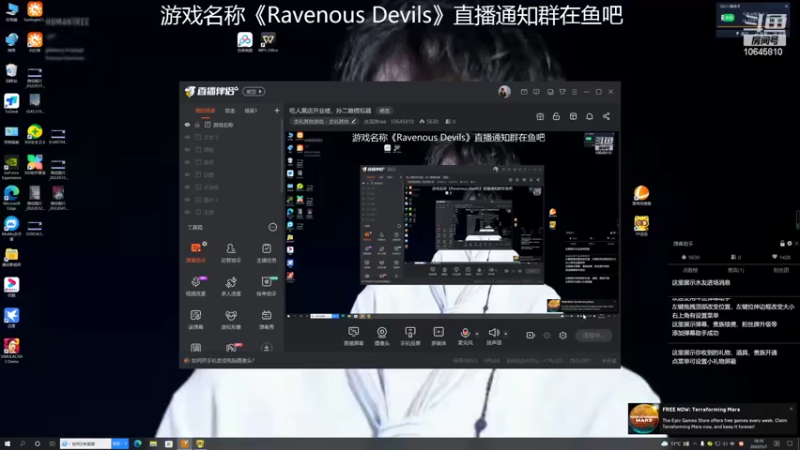
Task: Open the 弹幕秀 tool
Action: coord(266,319)
